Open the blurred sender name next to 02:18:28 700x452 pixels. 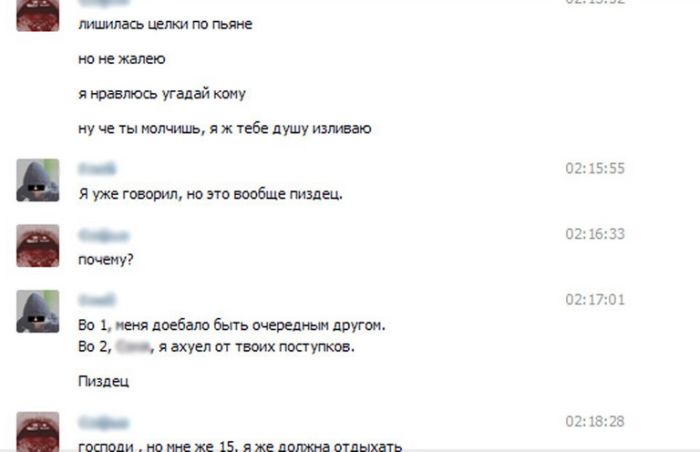coord(104,422)
